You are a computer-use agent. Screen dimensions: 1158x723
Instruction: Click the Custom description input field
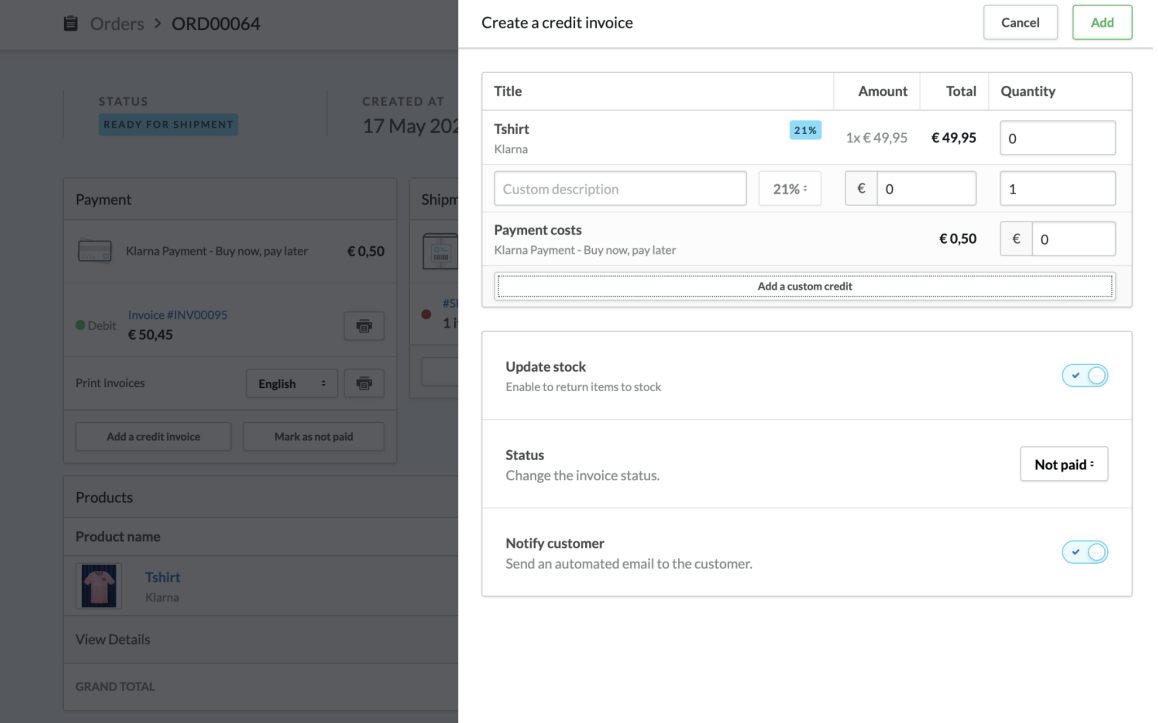click(x=620, y=188)
